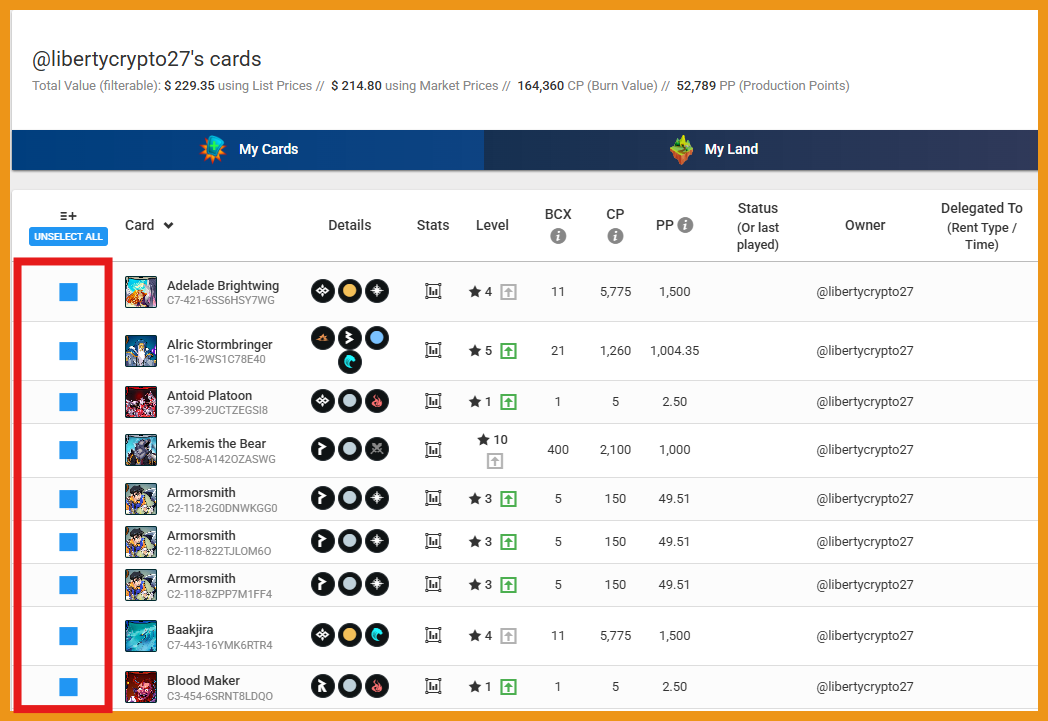The height and width of the screenshot is (721, 1048).
Task: Click green level-up arrow for Alric Stormbringer
Action: [508, 351]
